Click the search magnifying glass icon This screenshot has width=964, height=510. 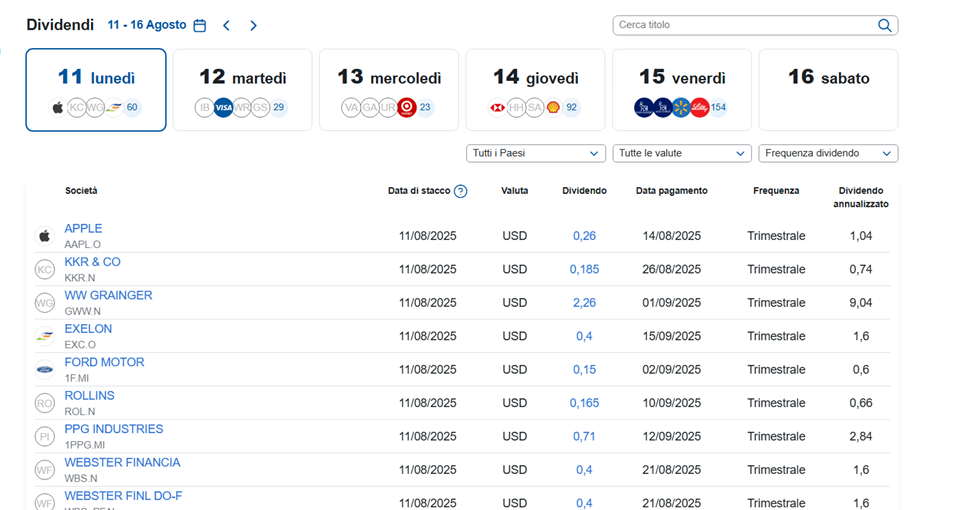point(884,26)
